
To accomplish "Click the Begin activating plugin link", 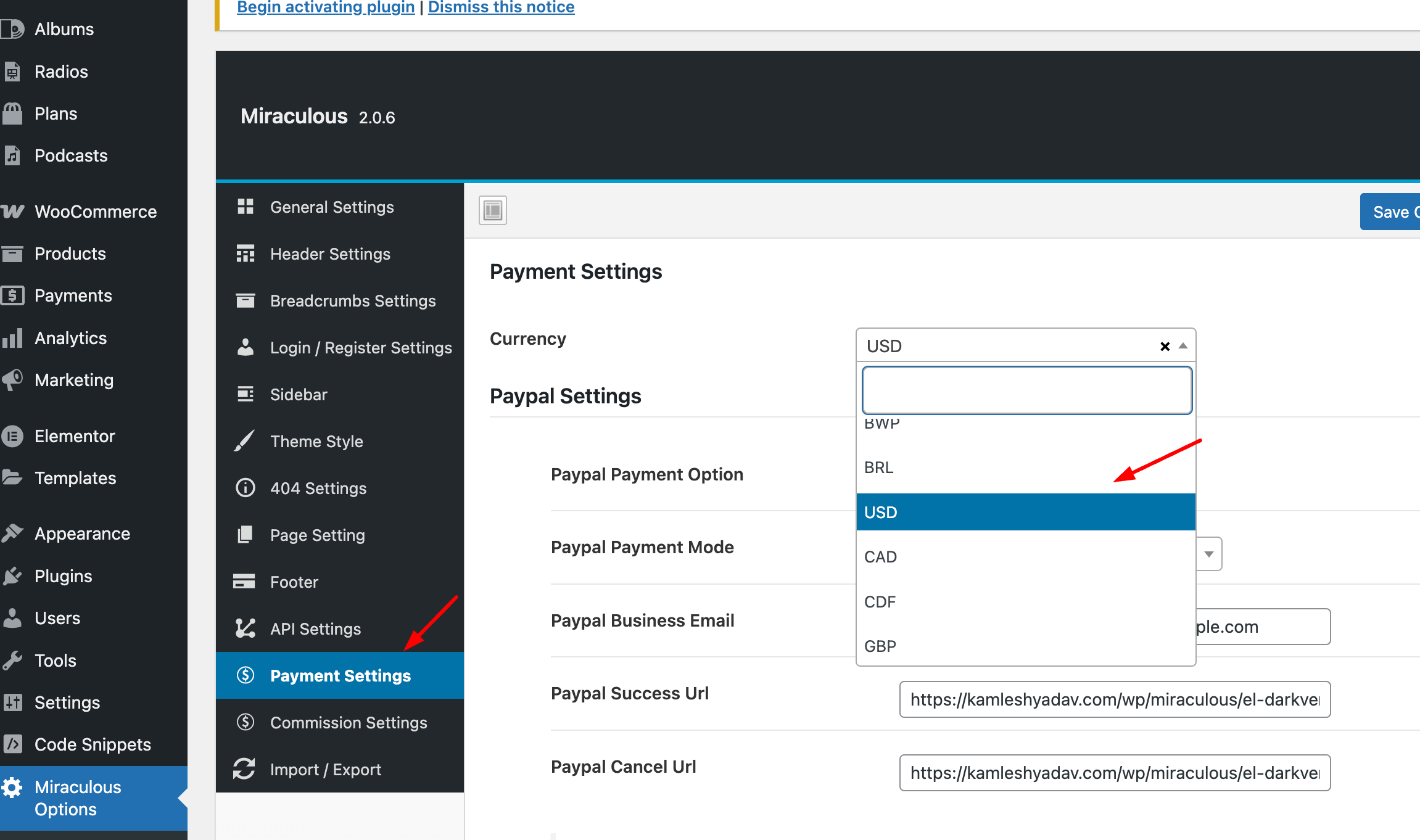I will [326, 7].
